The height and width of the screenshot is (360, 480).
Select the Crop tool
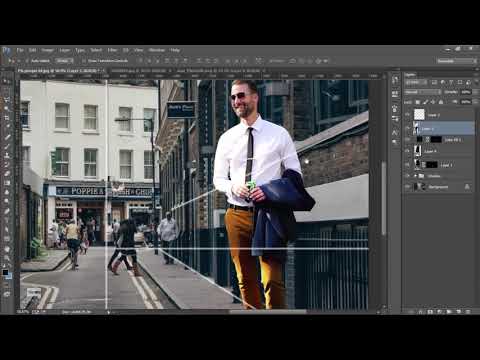6,118
